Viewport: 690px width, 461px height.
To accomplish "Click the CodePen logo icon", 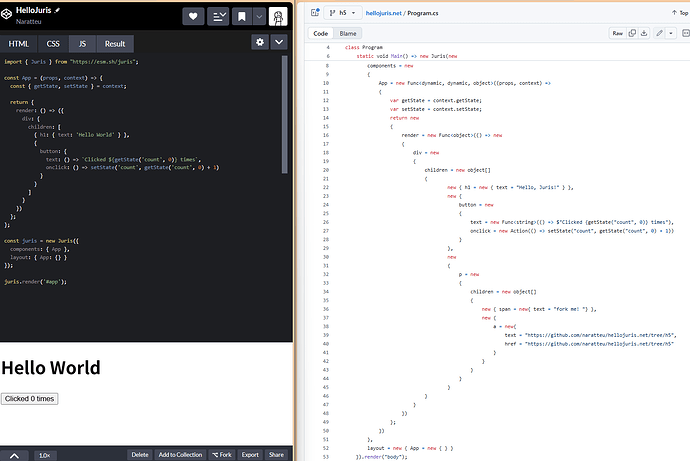I will tap(6, 15).
